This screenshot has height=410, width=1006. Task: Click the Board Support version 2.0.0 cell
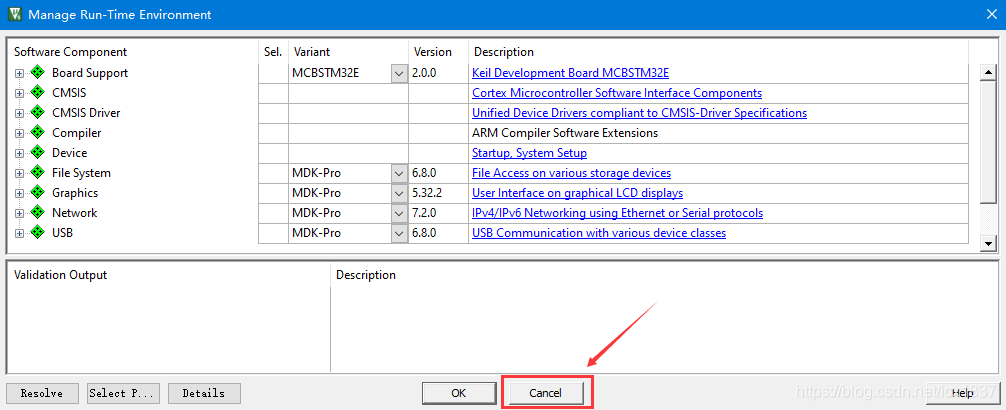tap(438, 73)
